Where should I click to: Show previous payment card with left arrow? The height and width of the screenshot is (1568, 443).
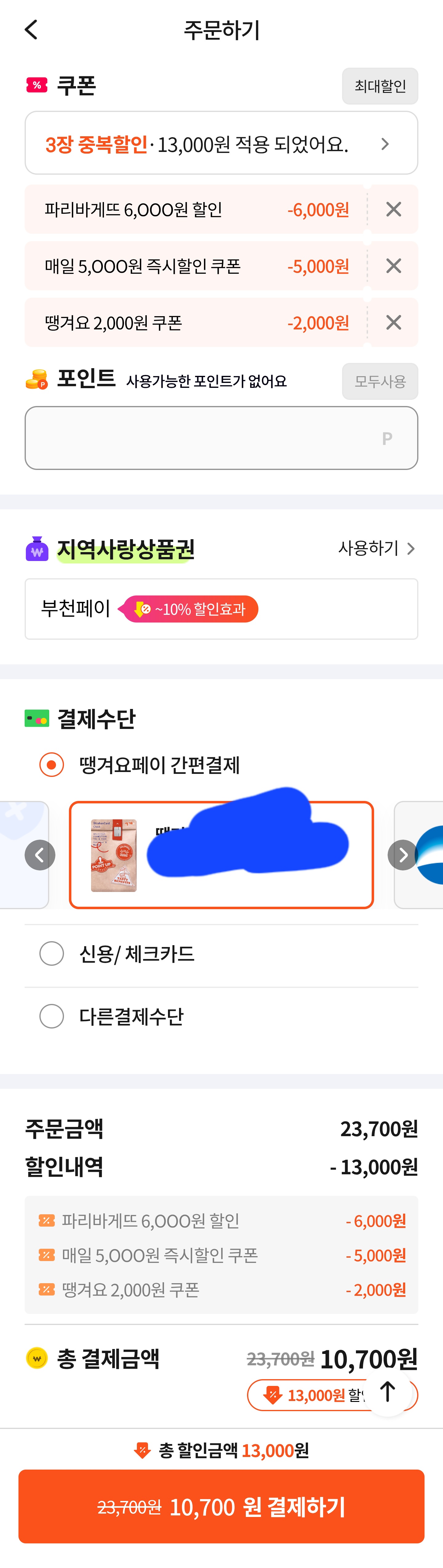tap(40, 855)
